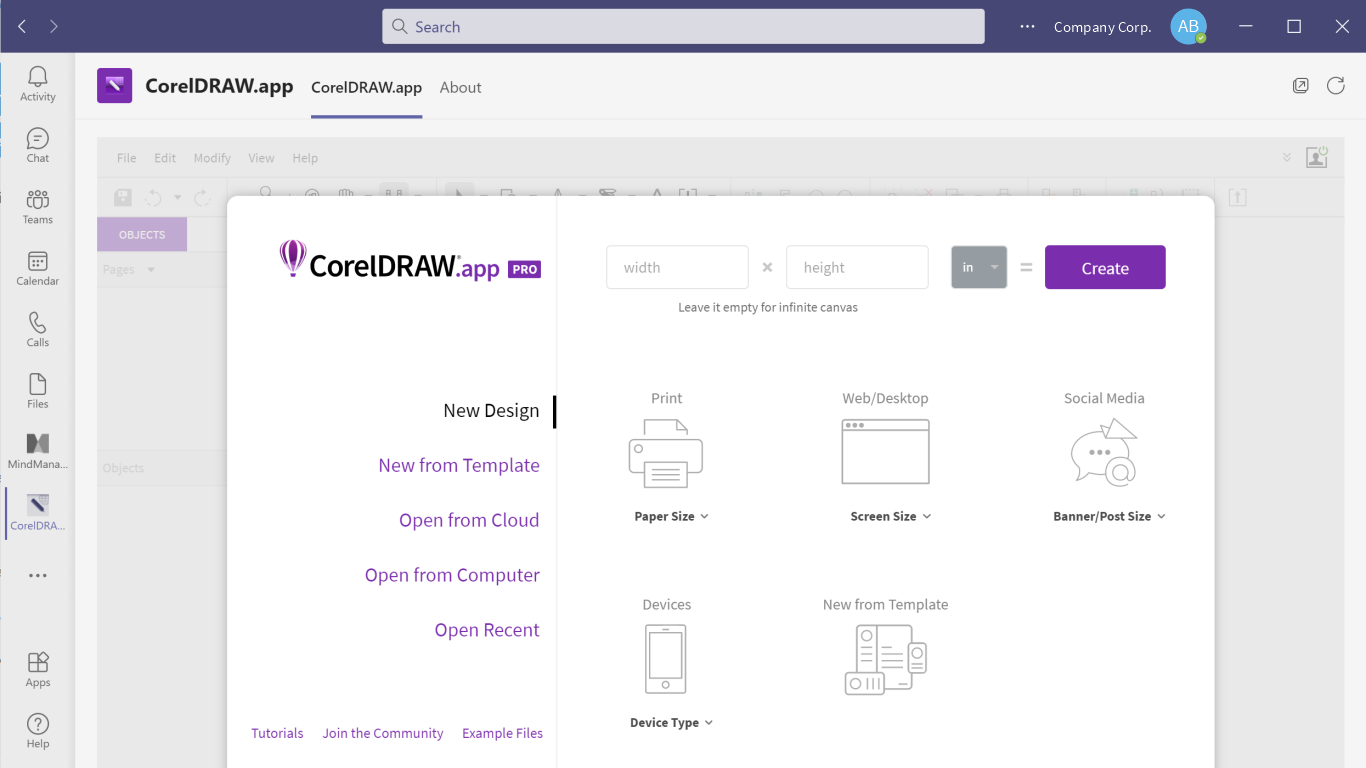Image resolution: width=1366 pixels, height=768 pixels.
Task: Open the Example Files link
Action: click(503, 733)
